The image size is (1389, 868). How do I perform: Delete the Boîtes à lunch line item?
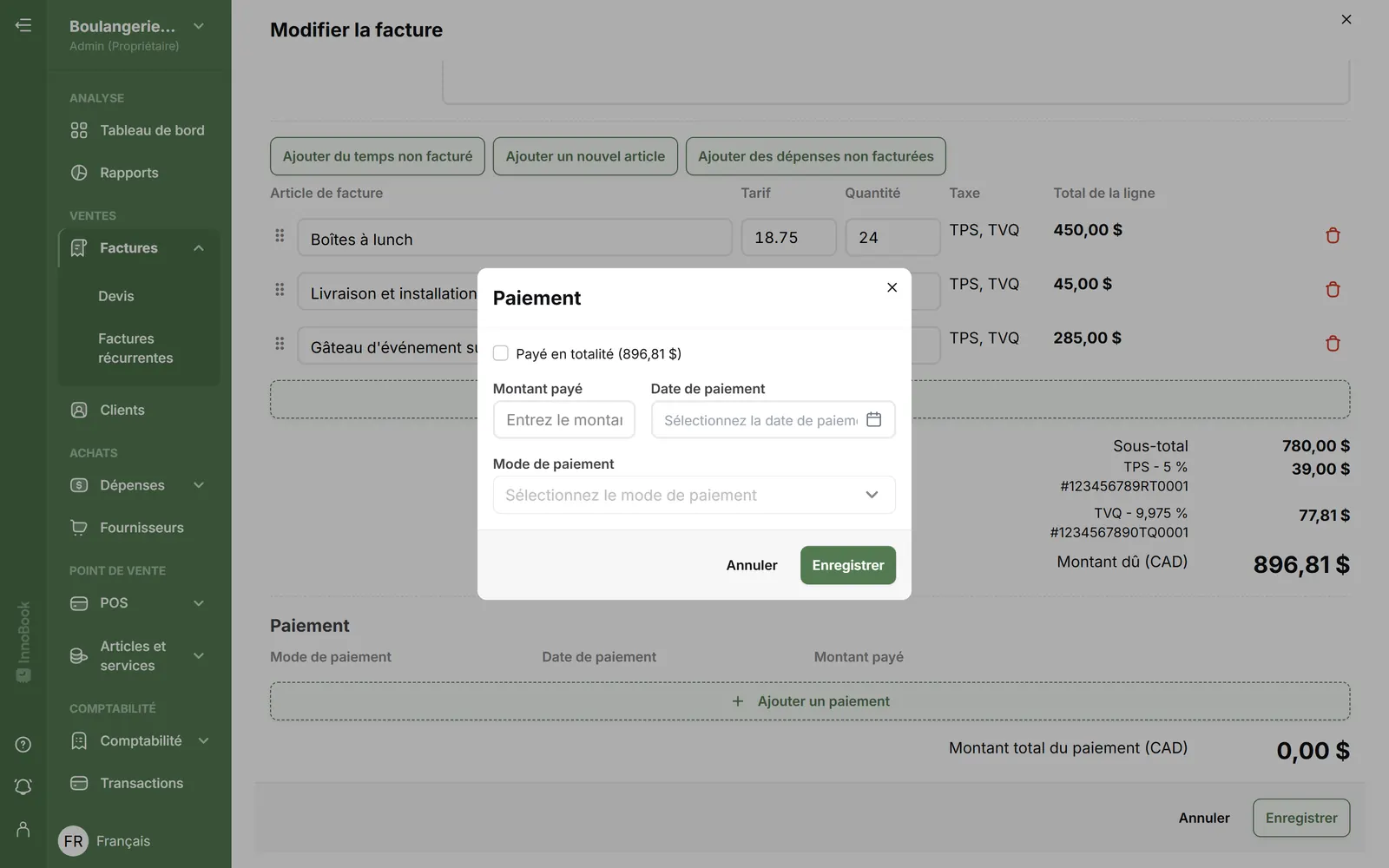1333,235
